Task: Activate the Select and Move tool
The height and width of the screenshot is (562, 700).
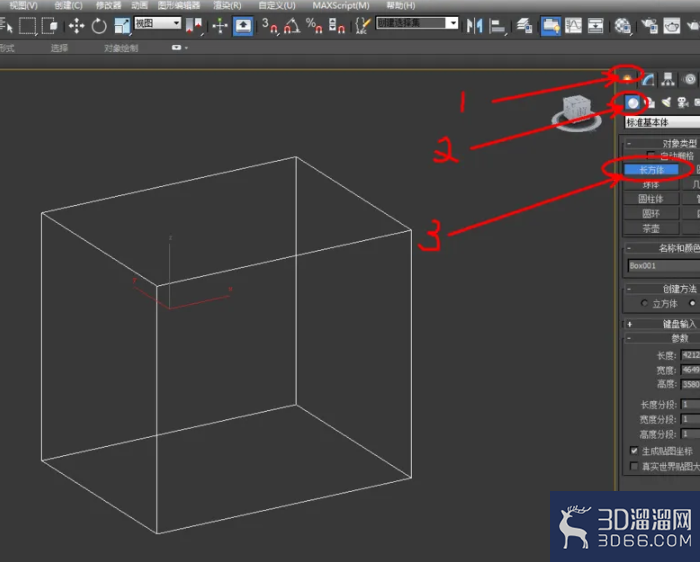Action: point(77,25)
